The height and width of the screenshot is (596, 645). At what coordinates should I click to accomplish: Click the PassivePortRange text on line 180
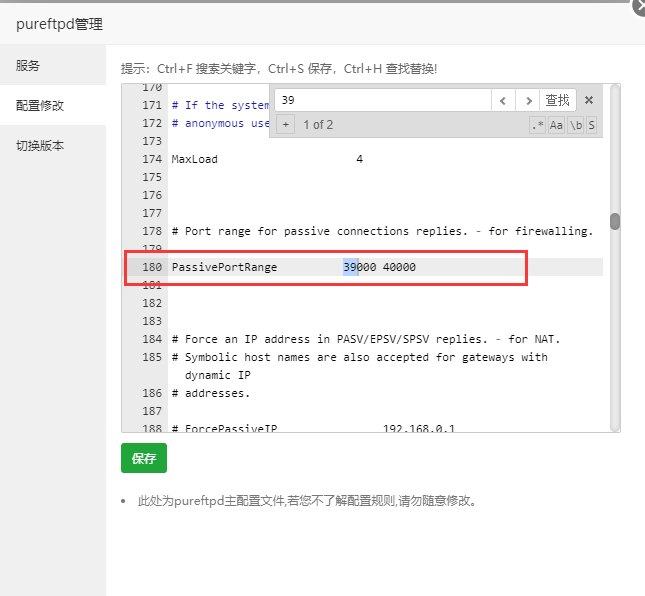pyautogui.click(x=224, y=267)
